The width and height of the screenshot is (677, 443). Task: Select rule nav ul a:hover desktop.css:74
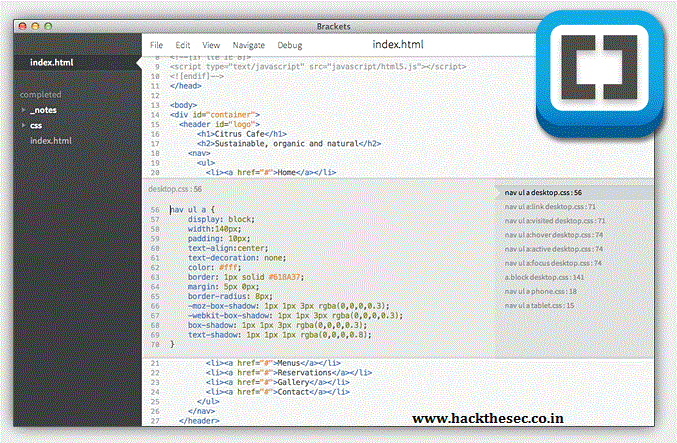554,235
